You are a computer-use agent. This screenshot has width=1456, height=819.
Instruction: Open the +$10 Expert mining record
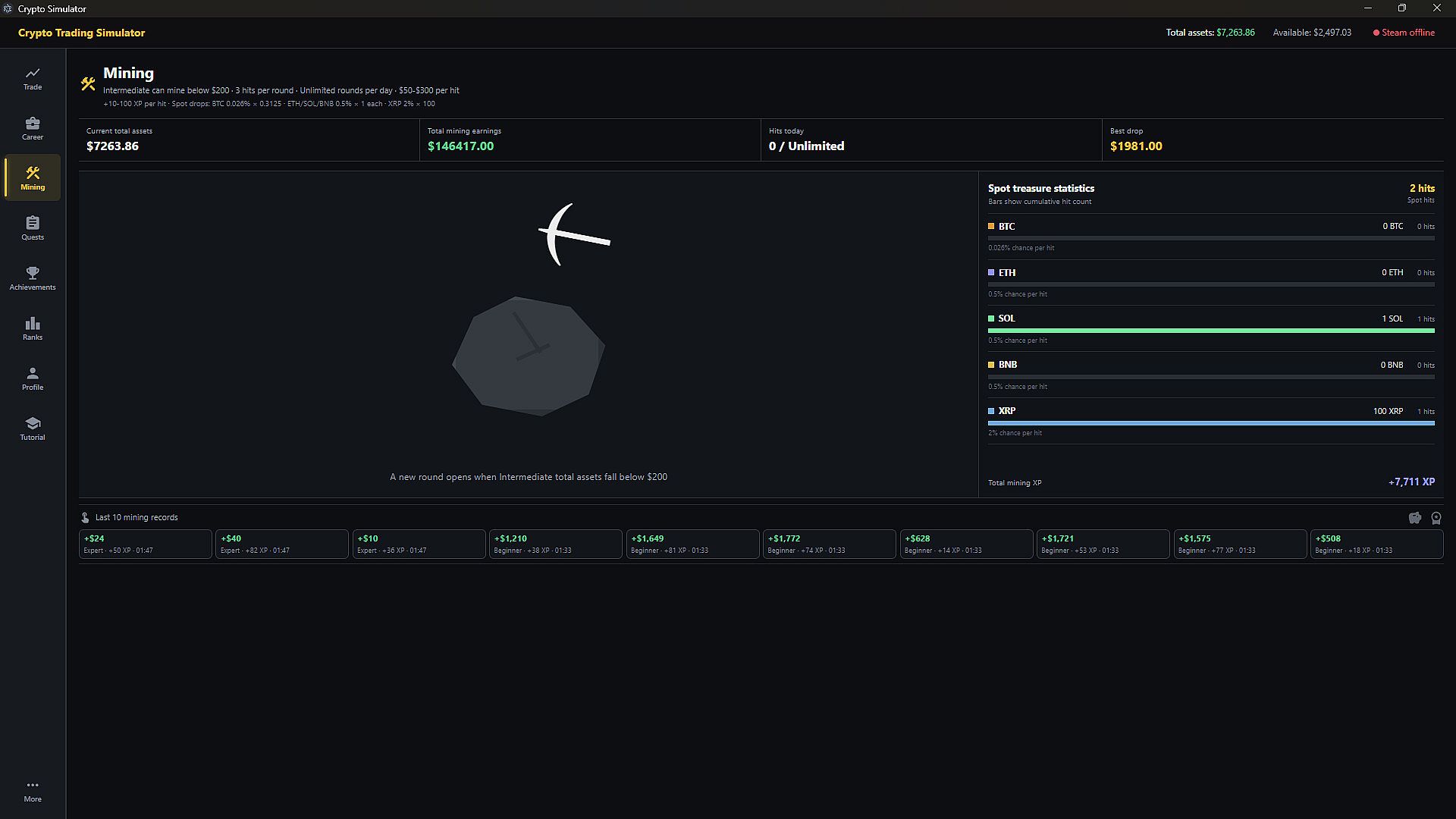pyautogui.click(x=419, y=544)
